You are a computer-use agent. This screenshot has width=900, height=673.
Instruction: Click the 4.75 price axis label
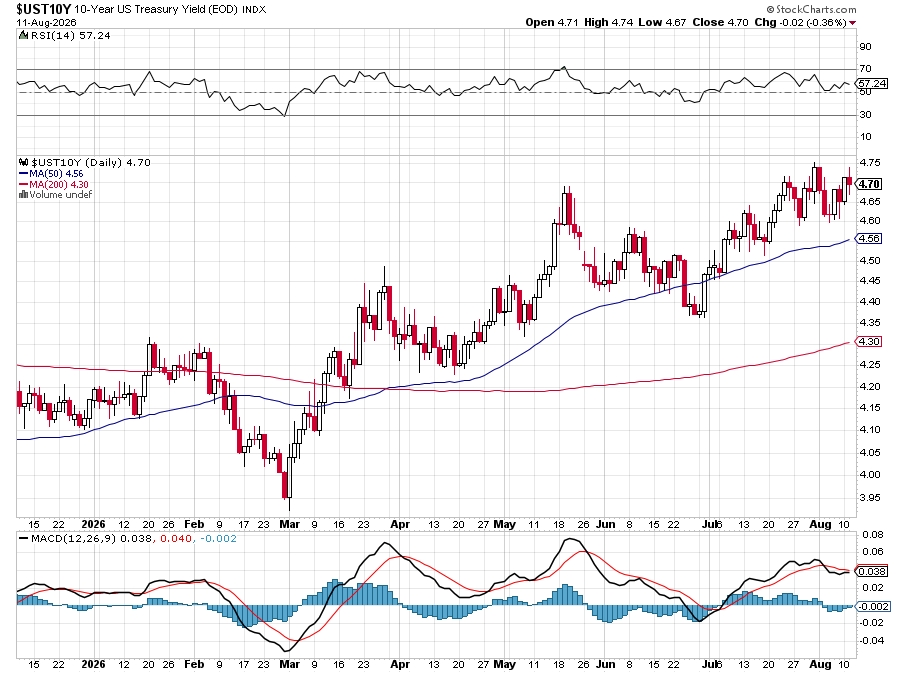[x=870, y=163]
